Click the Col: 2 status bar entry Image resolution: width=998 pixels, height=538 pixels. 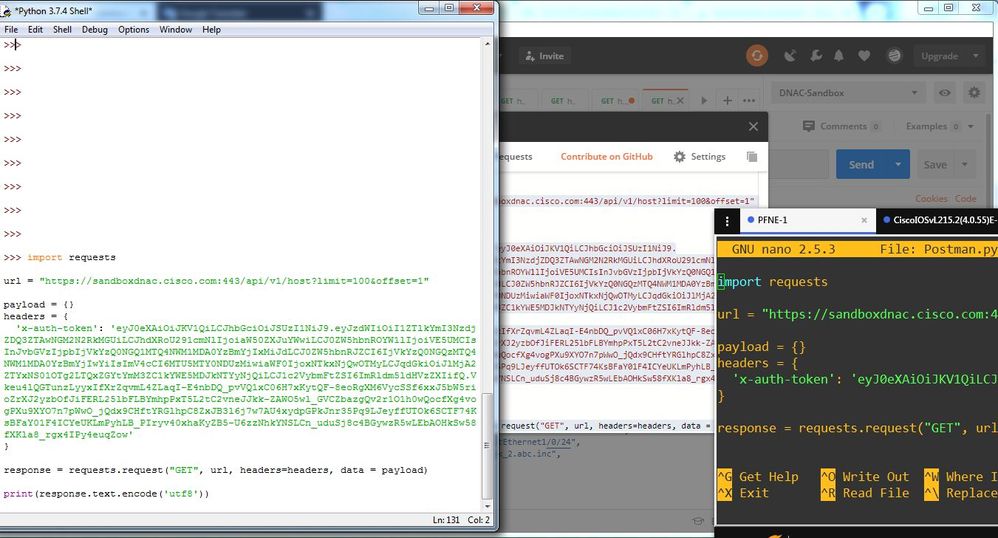(479, 520)
